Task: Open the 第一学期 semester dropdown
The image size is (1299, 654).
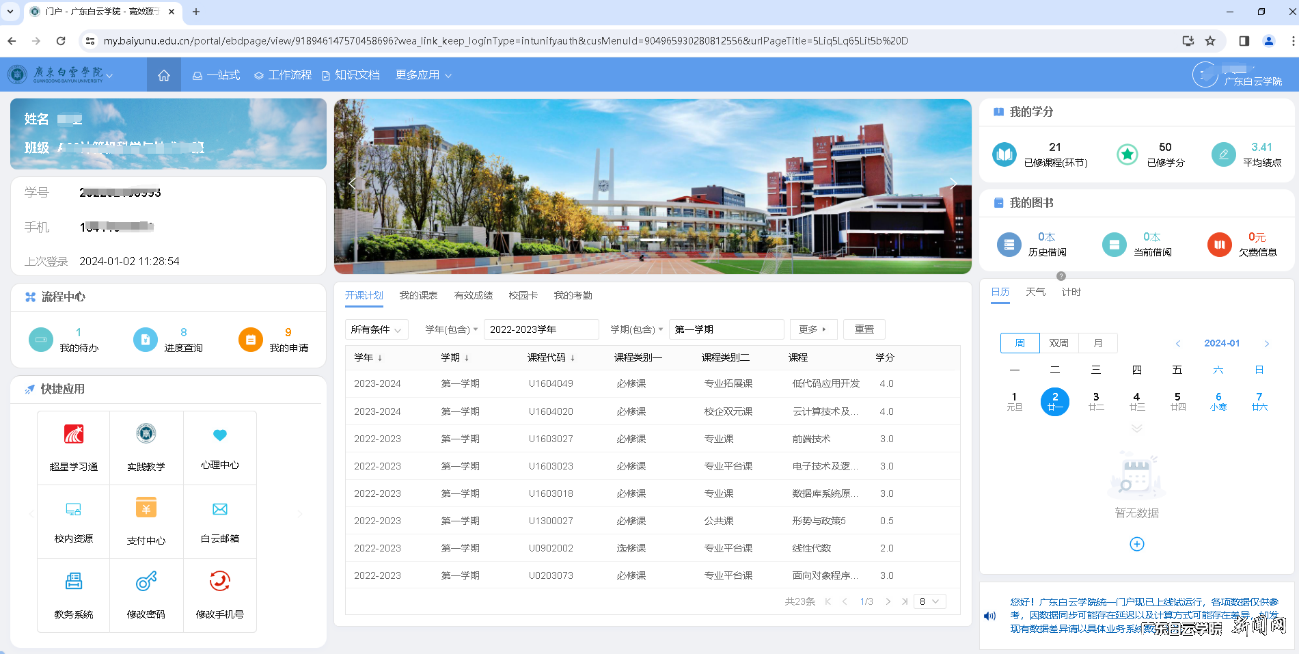Action: click(726, 328)
